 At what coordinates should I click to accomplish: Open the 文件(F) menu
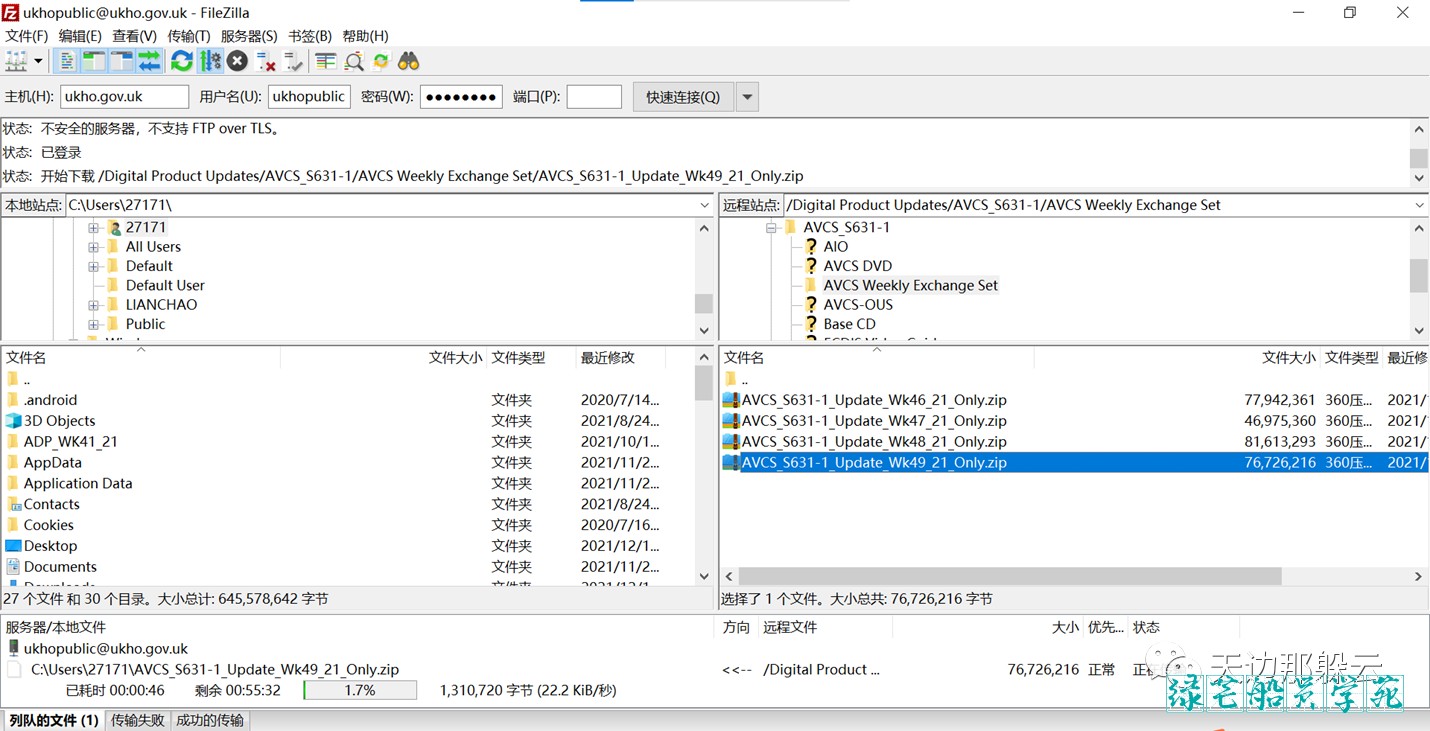(x=27, y=36)
